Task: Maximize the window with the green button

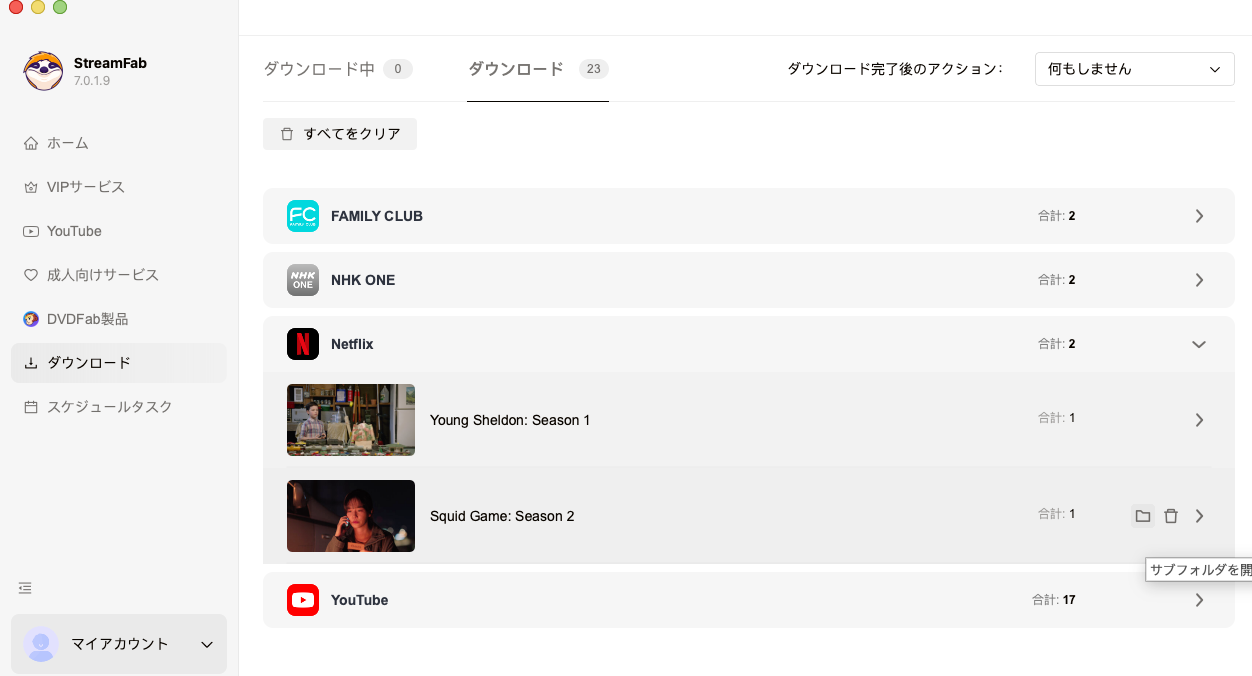Action: coord(60,7)
